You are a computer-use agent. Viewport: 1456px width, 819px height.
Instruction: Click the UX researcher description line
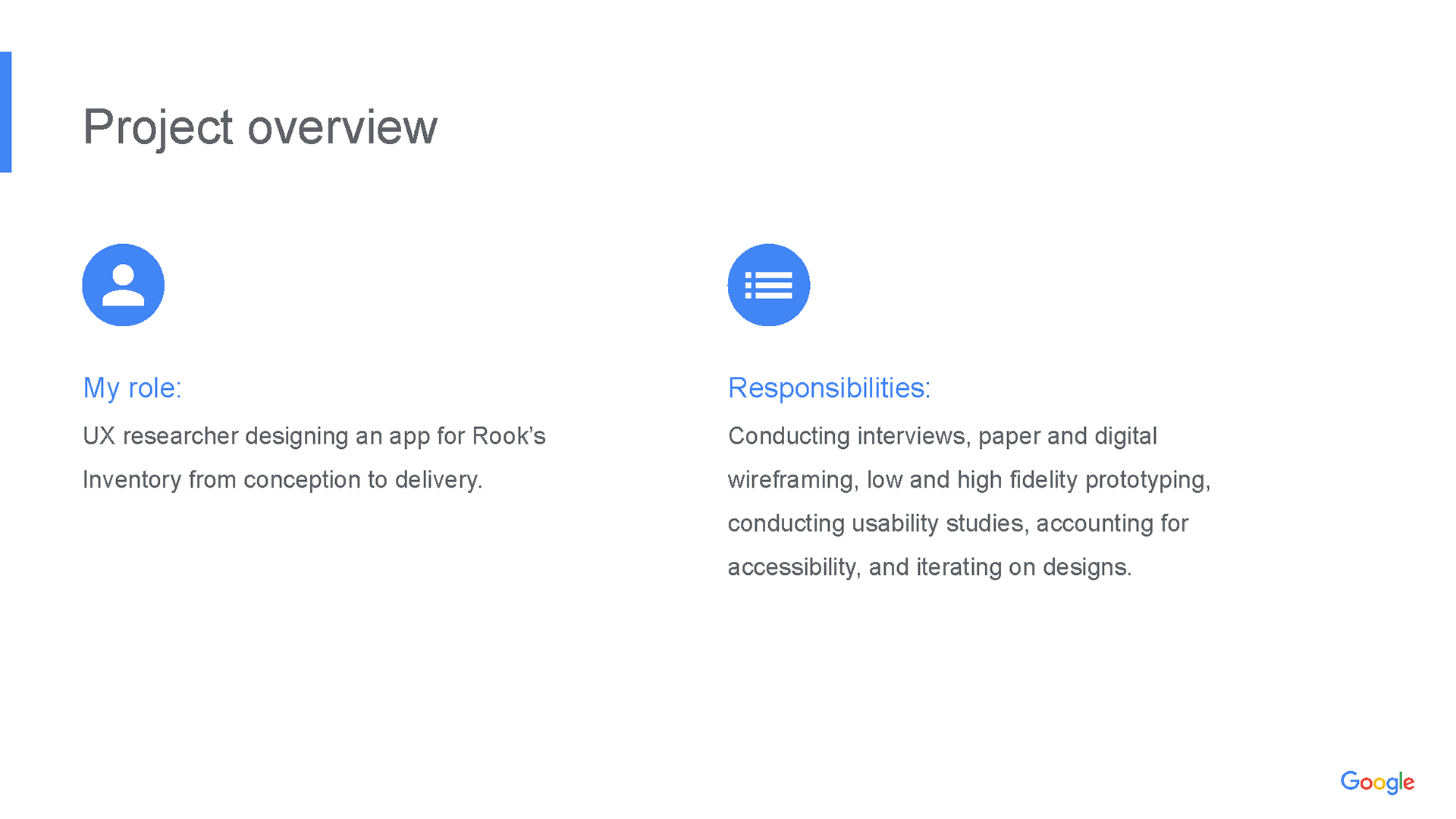[x=314, y=436]
